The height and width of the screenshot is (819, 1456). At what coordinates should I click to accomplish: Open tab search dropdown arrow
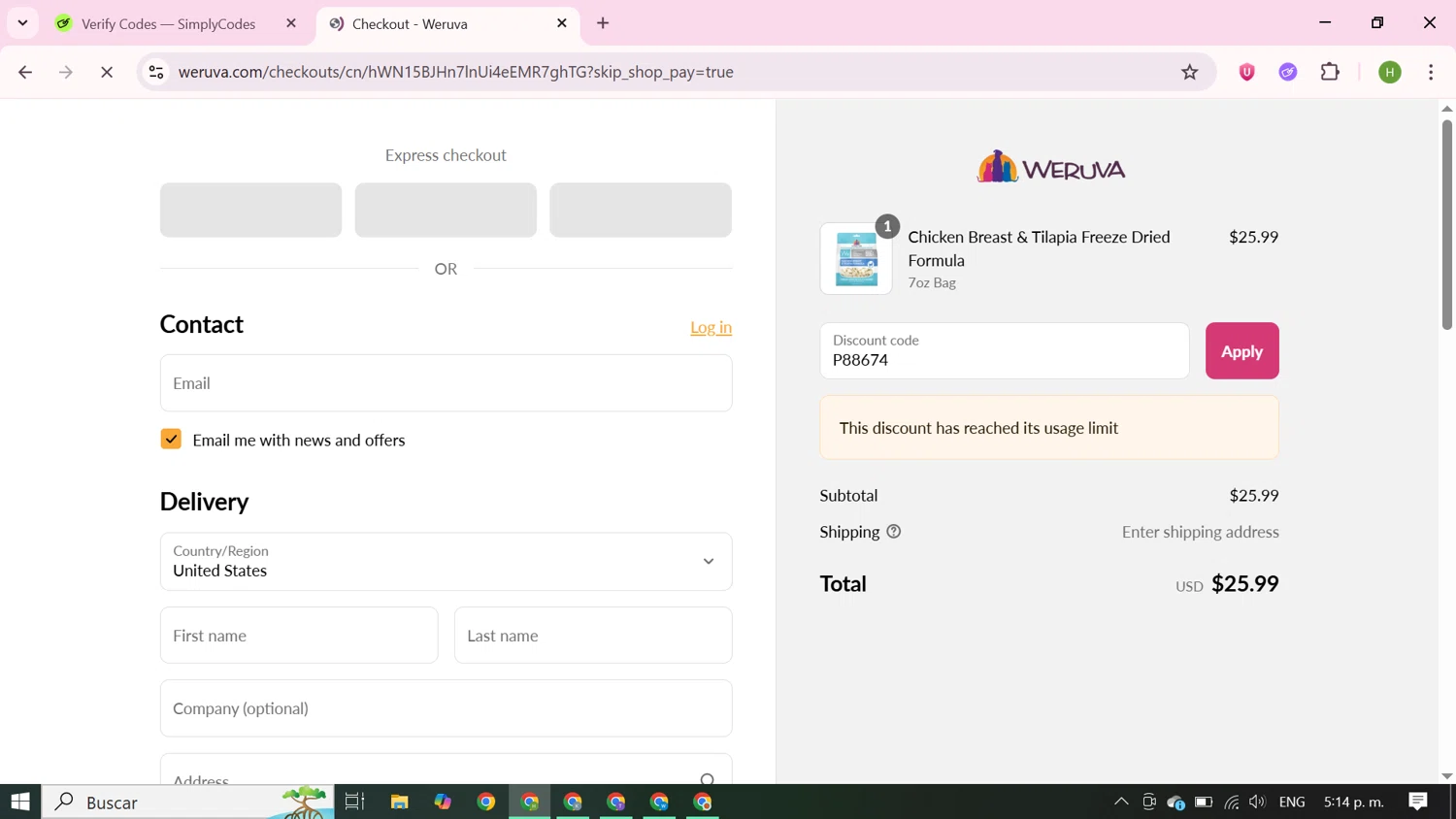[x=22, y=23]
